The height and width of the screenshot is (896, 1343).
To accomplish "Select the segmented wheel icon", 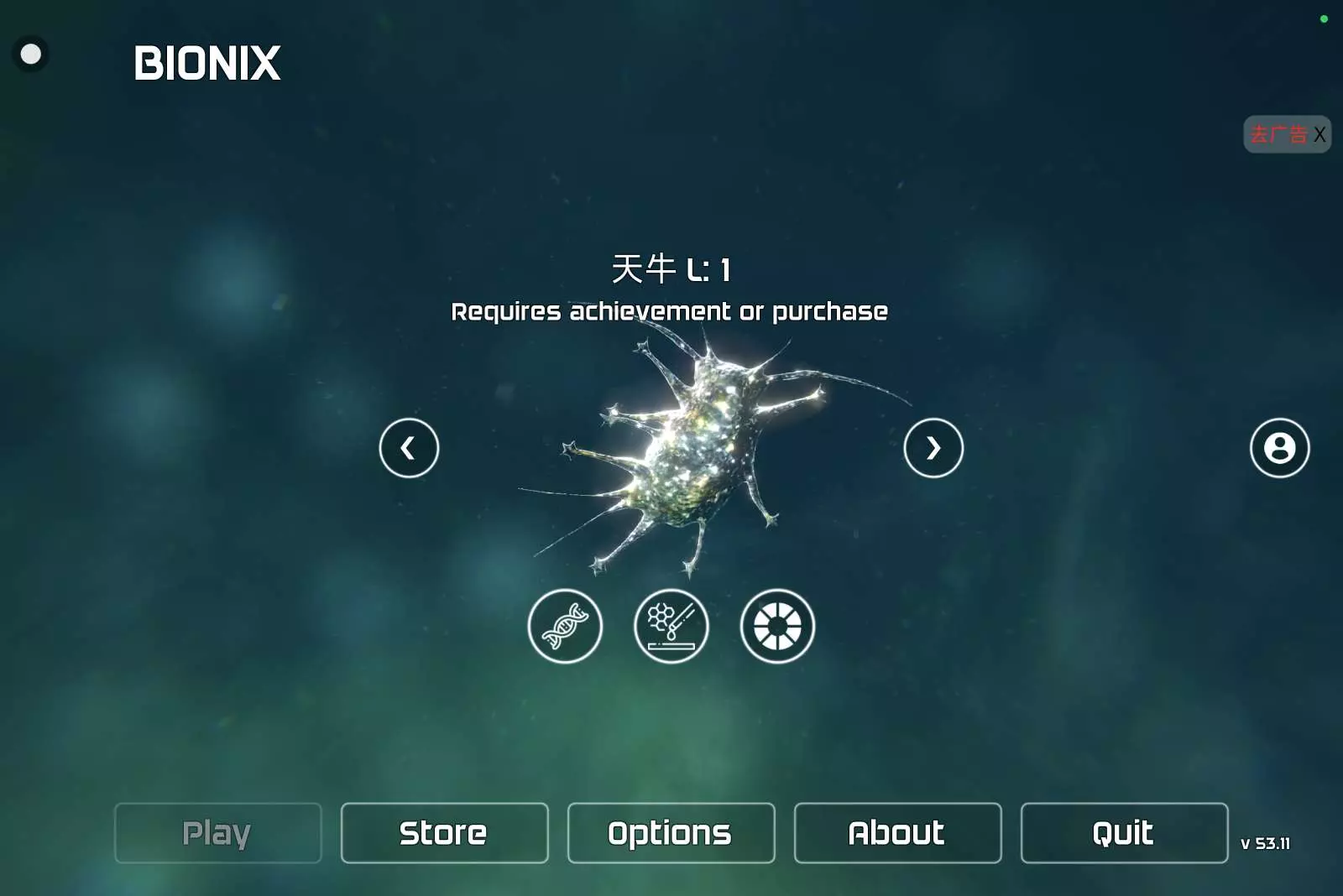I will 777,626.
